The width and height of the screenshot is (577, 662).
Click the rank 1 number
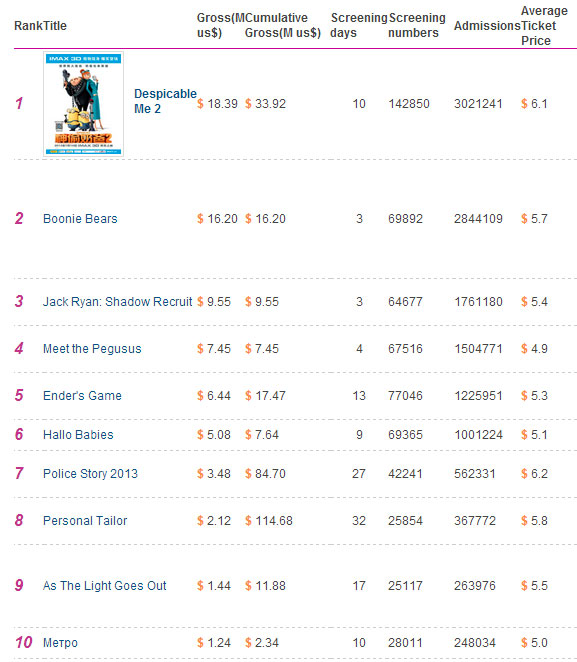pyautogui.click(x=19, y=103)
